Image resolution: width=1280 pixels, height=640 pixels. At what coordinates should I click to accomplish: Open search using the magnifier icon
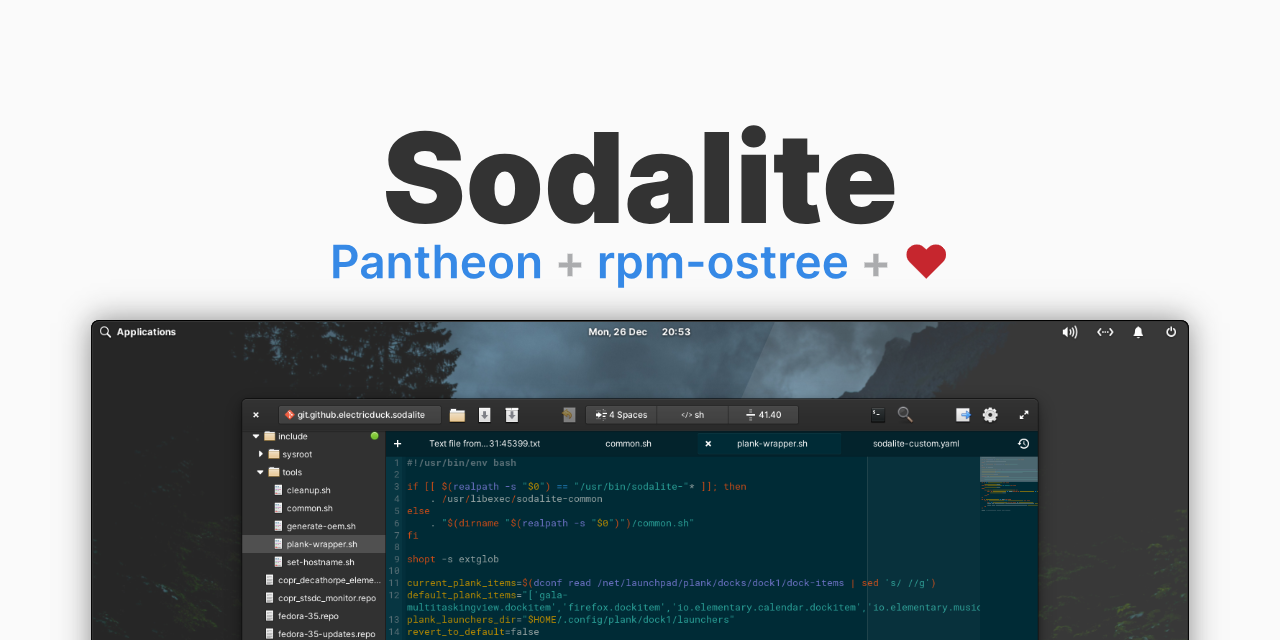[x=904, y=414]
